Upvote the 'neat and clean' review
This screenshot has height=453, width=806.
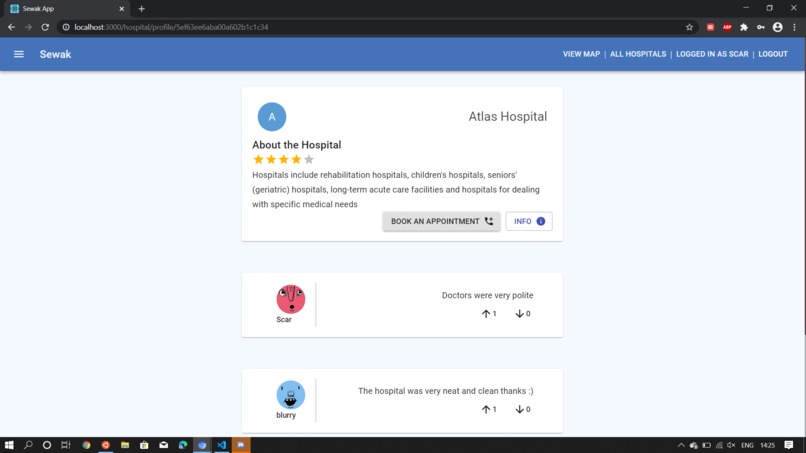click(x=488, y=409)
